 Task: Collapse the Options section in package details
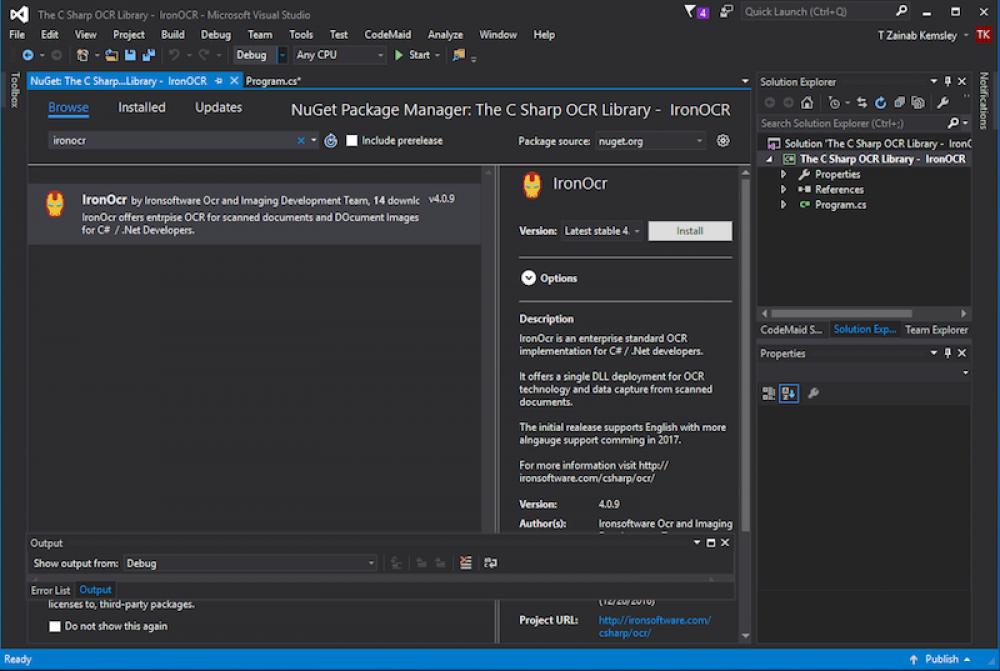click(x=529, y=278)
